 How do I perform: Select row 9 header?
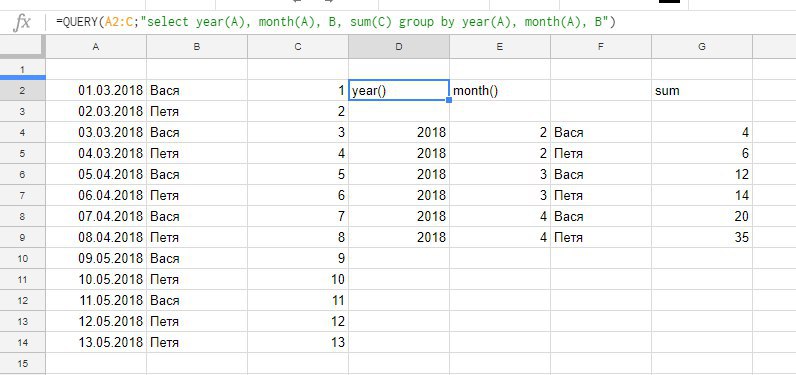[x=22, y=237]
